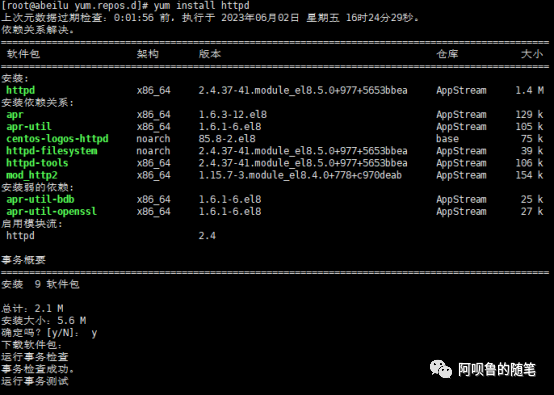Screen dimensions: 554x395
Task: Click the yum install httpd command text
Action: tap(201, 6)
